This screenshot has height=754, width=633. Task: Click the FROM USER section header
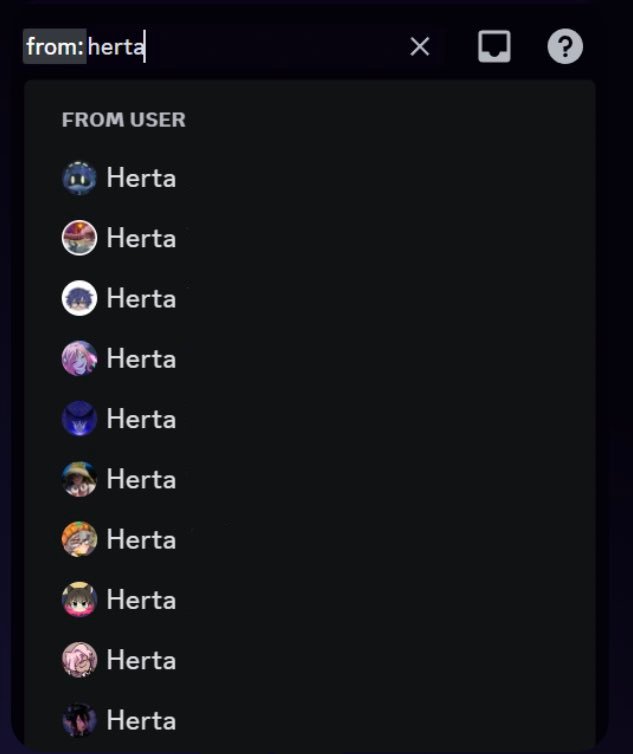124,120
